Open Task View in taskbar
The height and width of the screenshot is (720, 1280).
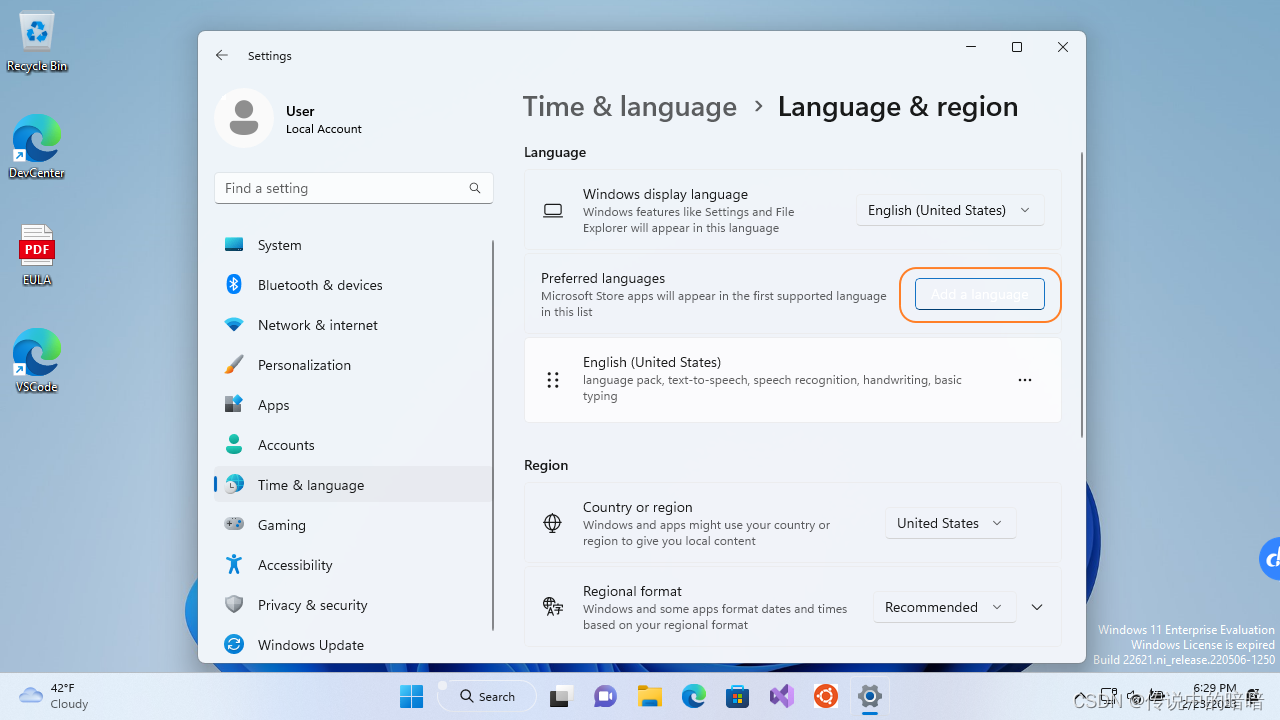click(561, 697)
